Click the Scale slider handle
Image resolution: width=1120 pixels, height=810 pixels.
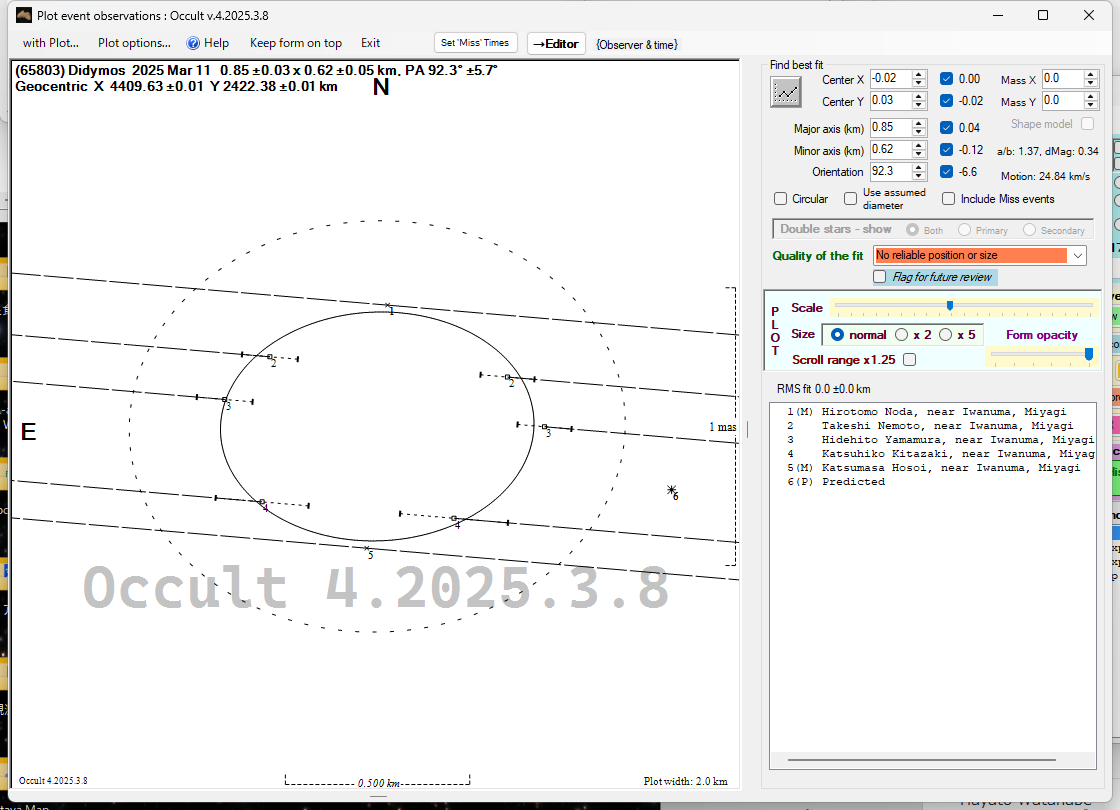(x=949, y=306)
